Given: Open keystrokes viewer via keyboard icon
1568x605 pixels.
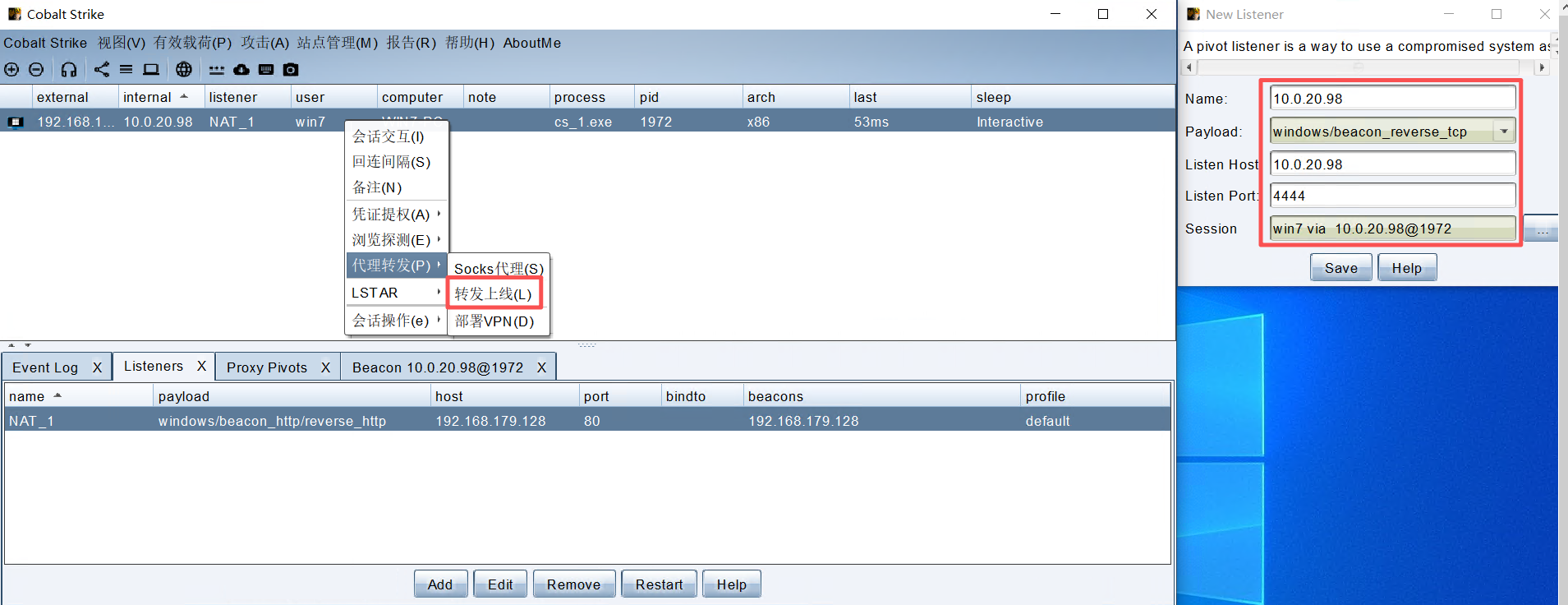Looking at the screenshot, I should click(266, 70).
